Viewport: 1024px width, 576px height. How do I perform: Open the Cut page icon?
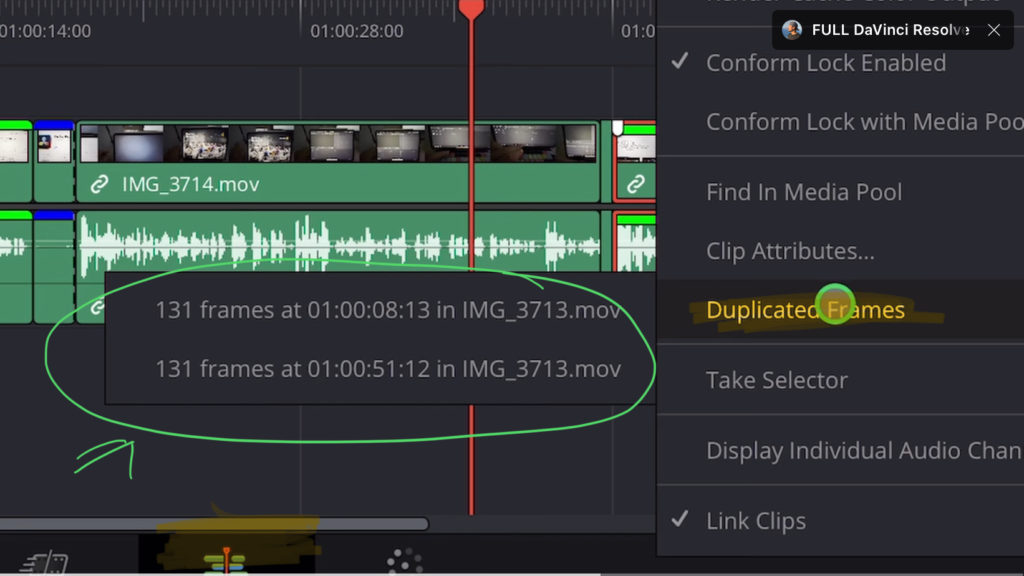(44, 562)
